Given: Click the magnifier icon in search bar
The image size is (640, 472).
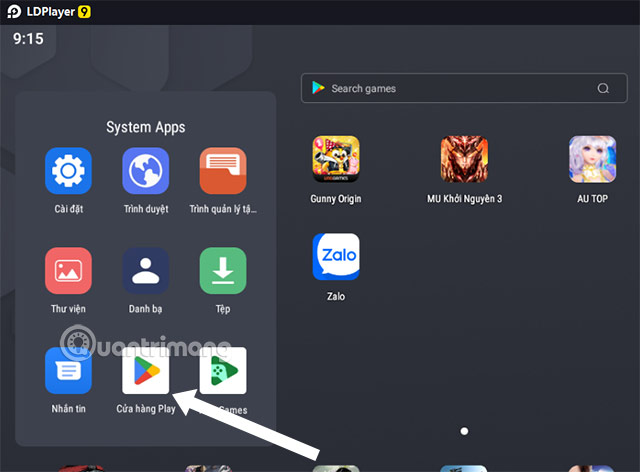Looking at the screenshot, I should pos(603,88).
